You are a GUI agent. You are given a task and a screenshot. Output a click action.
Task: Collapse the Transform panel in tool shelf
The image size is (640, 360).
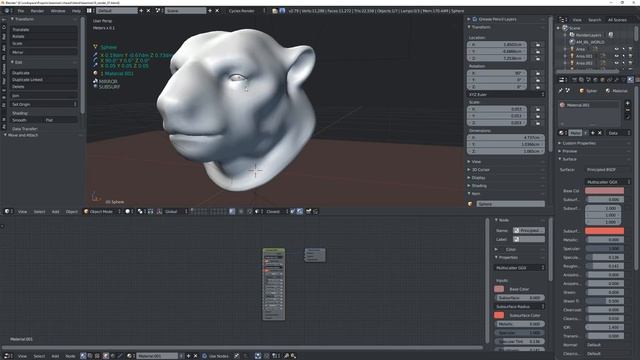click(x=13, y=19)
